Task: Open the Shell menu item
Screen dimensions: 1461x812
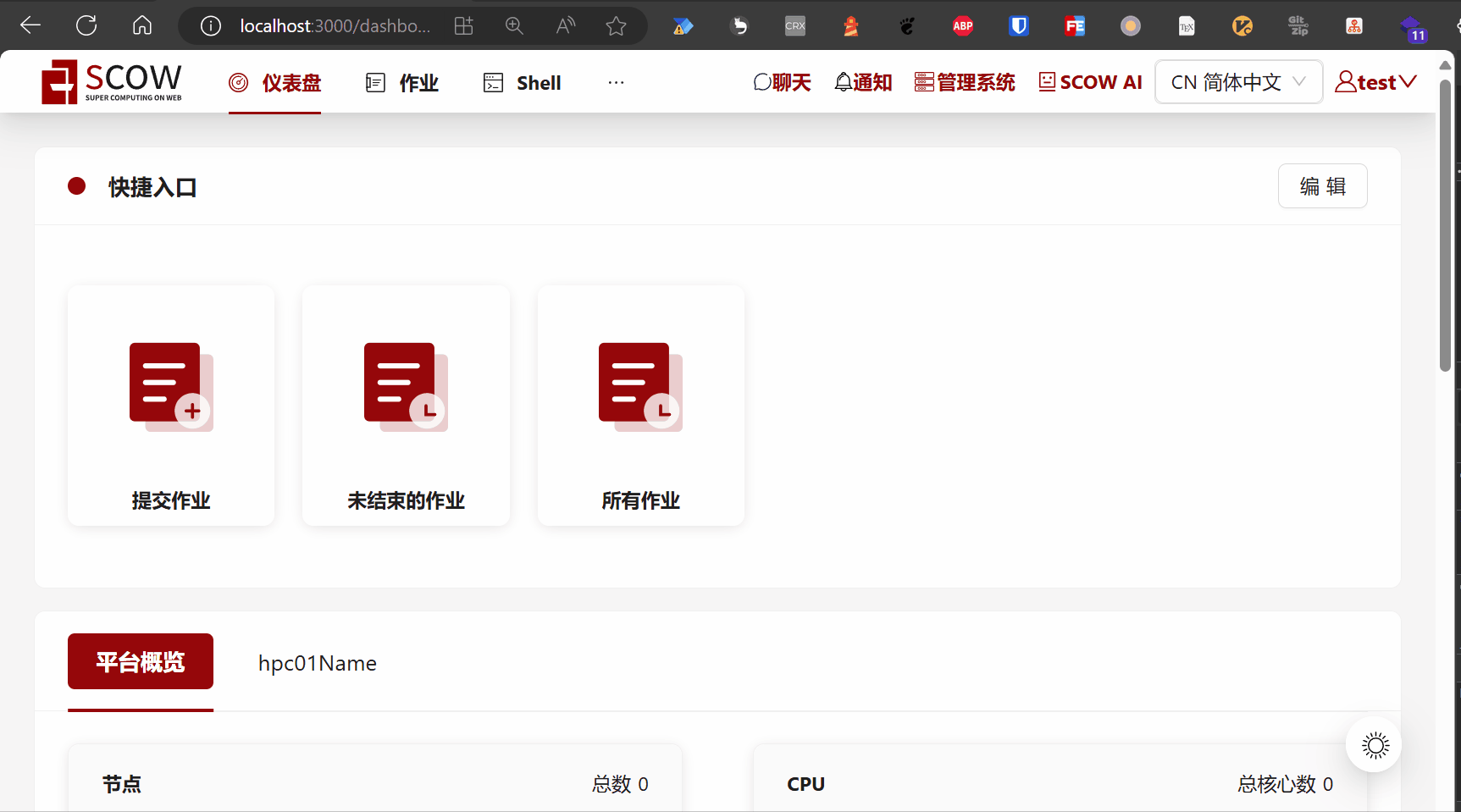Action: coord(523,83)
